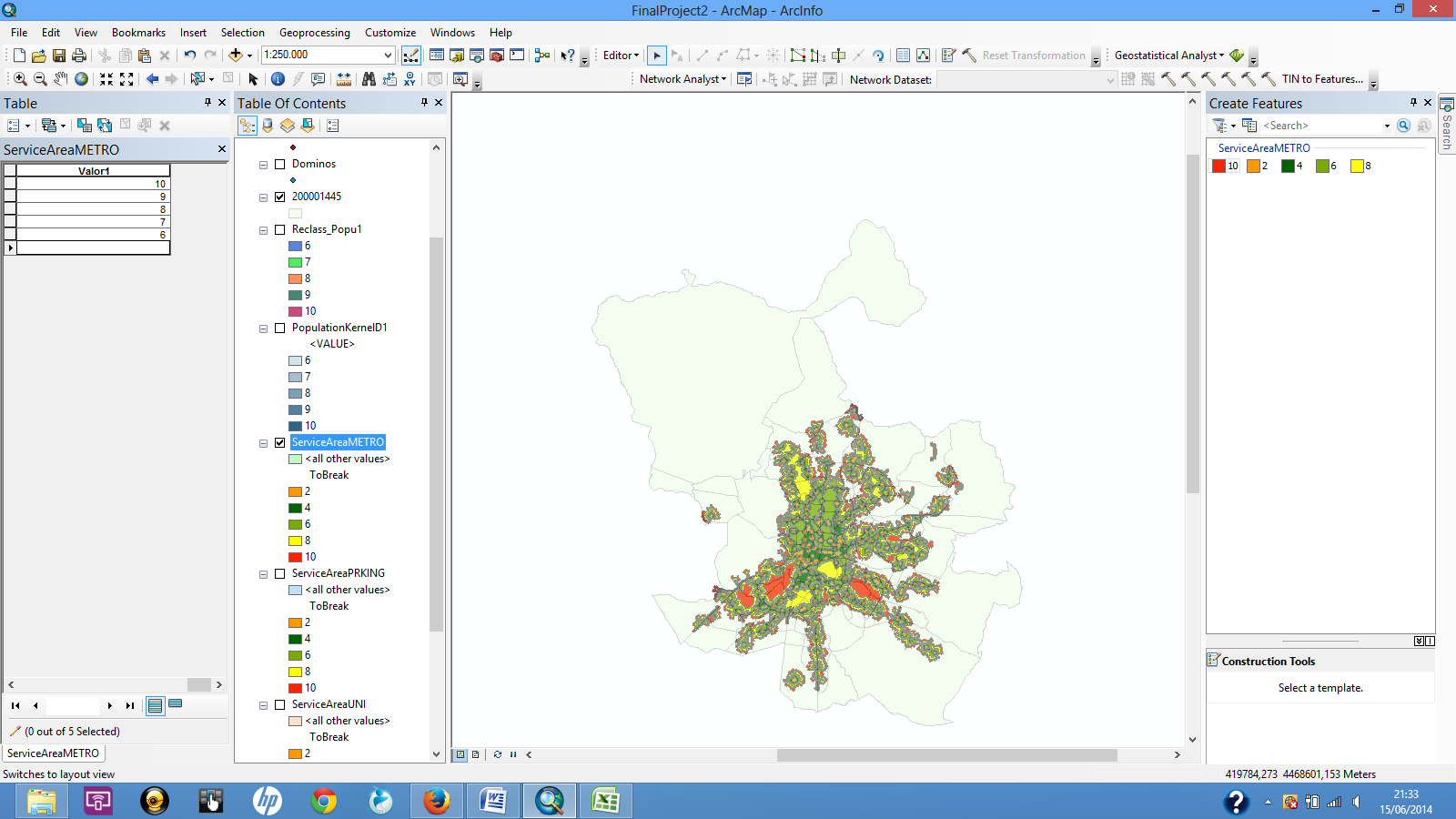Click the Zoom In tool
This screenshot has height=819, width=1456.
click(x=20, y=79)
